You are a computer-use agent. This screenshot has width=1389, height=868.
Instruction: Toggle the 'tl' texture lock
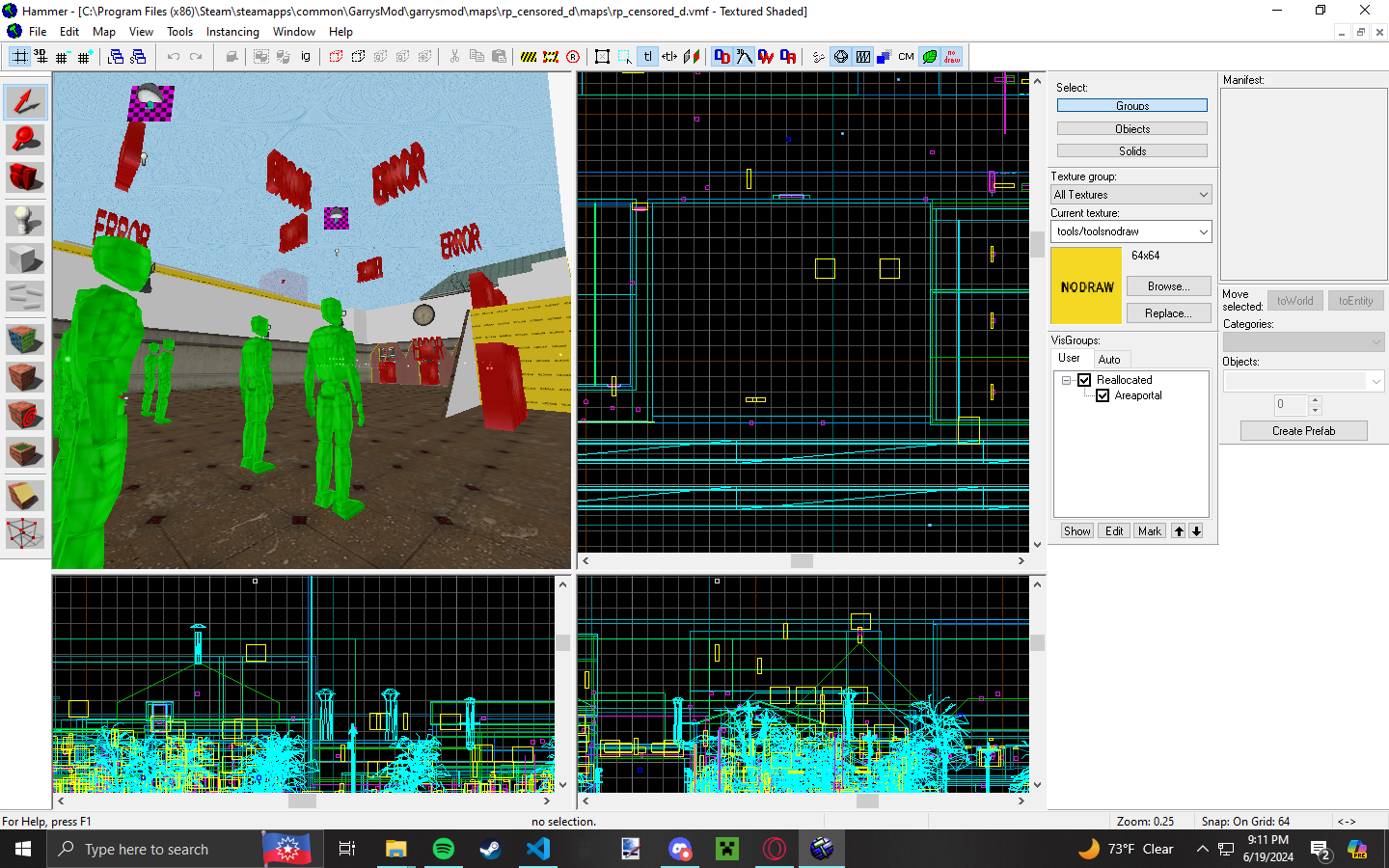[x=647, y=57]
